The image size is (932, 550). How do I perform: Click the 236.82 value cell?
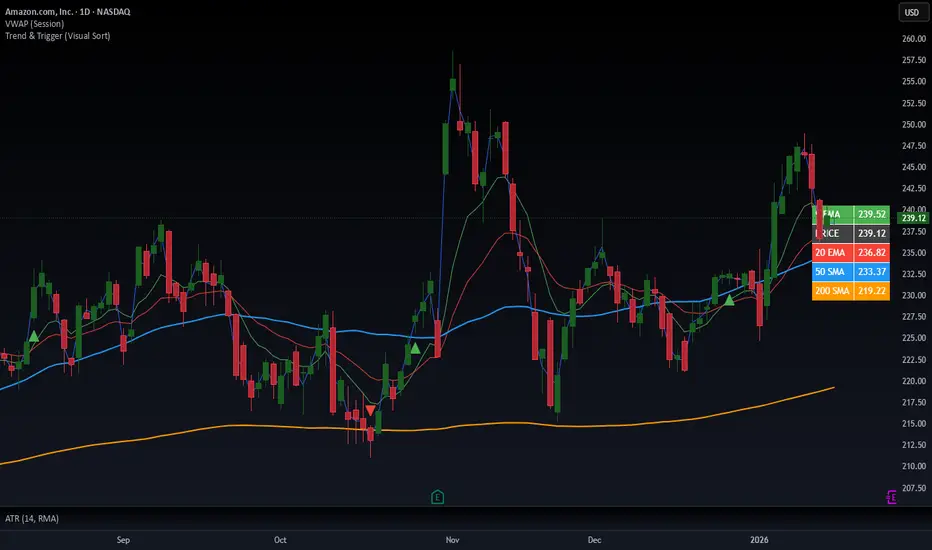pos(871,252)
